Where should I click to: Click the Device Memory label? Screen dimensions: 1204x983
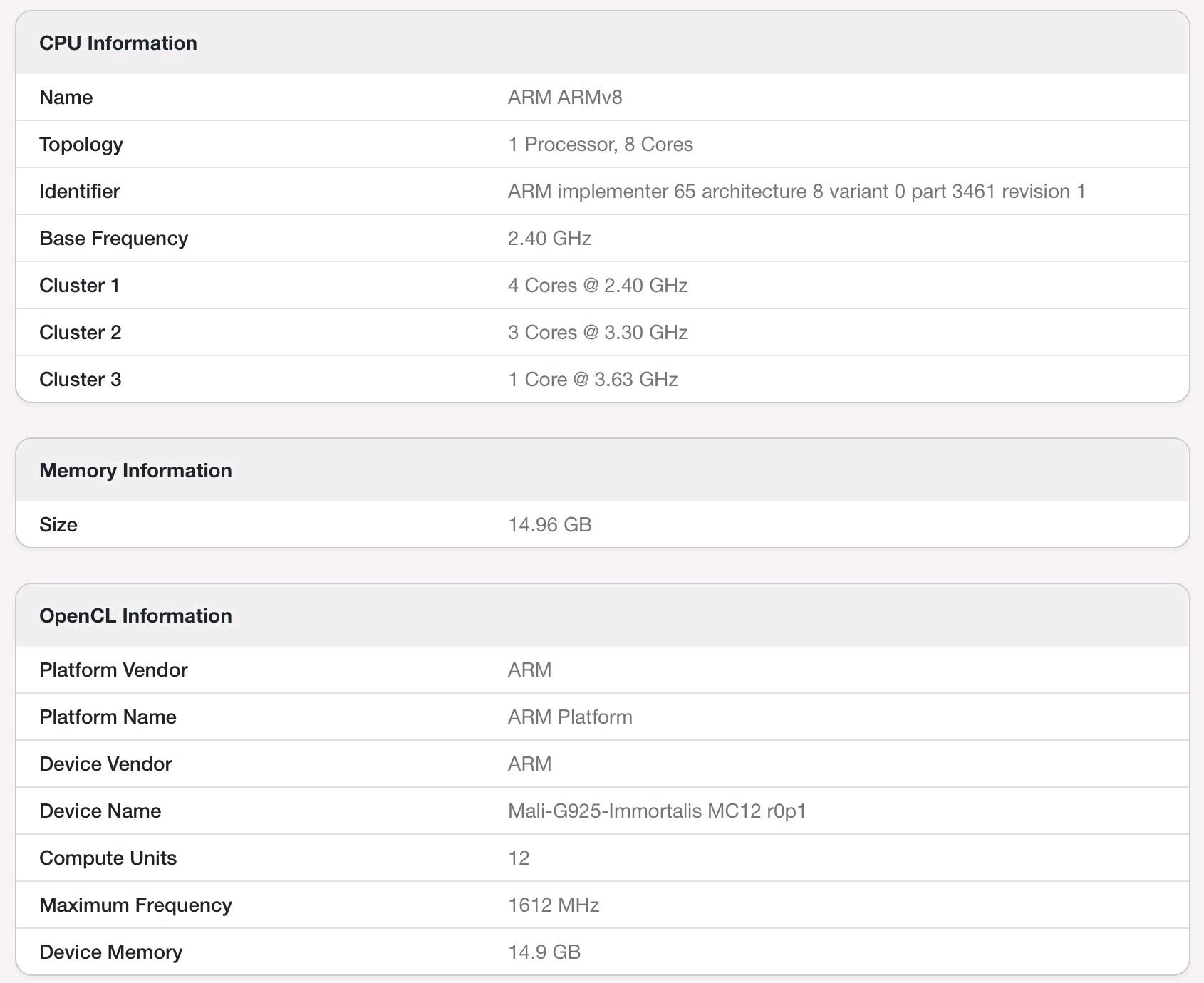coord(111,952)
